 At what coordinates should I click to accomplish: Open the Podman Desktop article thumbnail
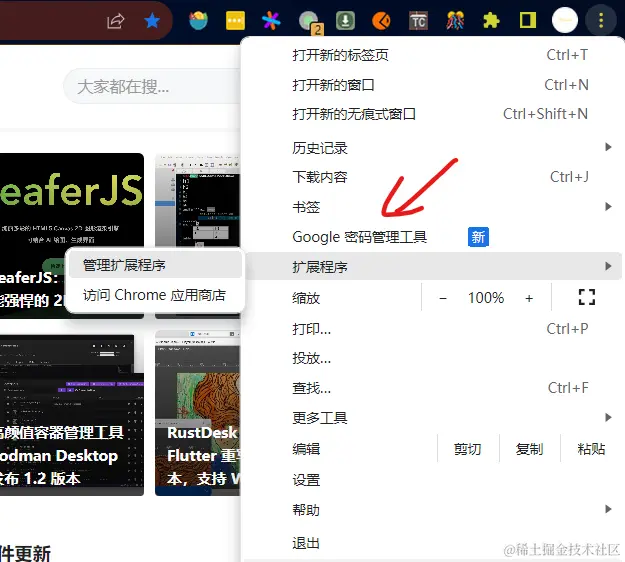pyautogui.click(x=72, y=415)
